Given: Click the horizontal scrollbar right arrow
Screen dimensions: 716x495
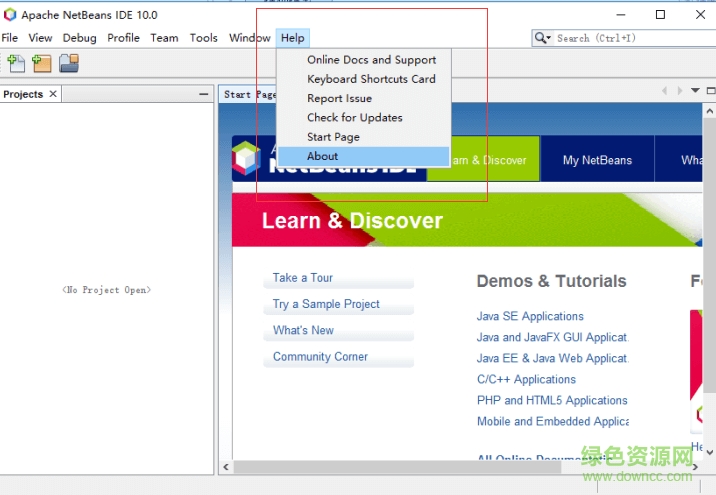Looking at the screenshot, I should click(x=695, y=467).
